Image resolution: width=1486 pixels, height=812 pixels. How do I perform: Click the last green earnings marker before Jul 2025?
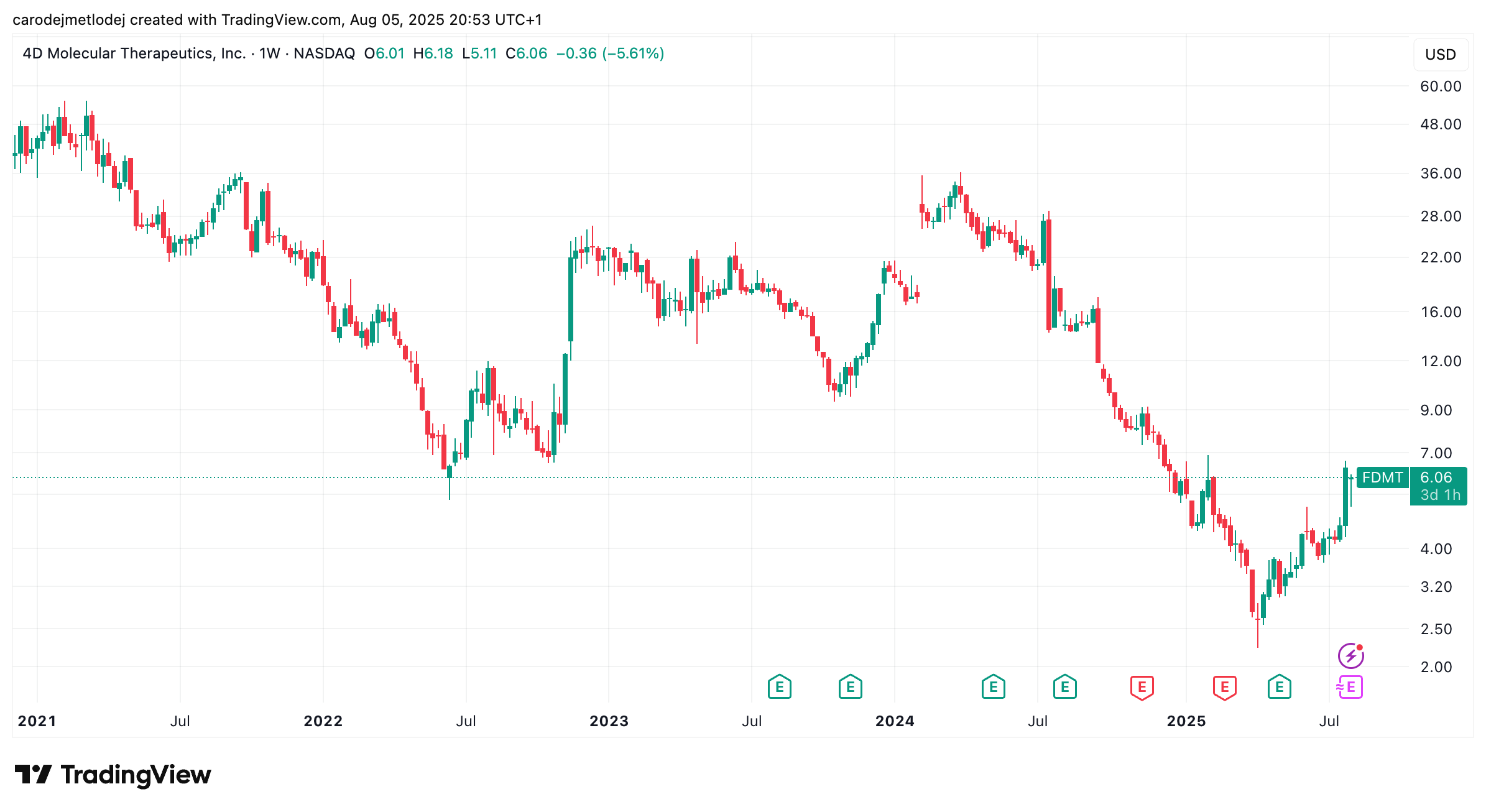(x=1279, y=687)
